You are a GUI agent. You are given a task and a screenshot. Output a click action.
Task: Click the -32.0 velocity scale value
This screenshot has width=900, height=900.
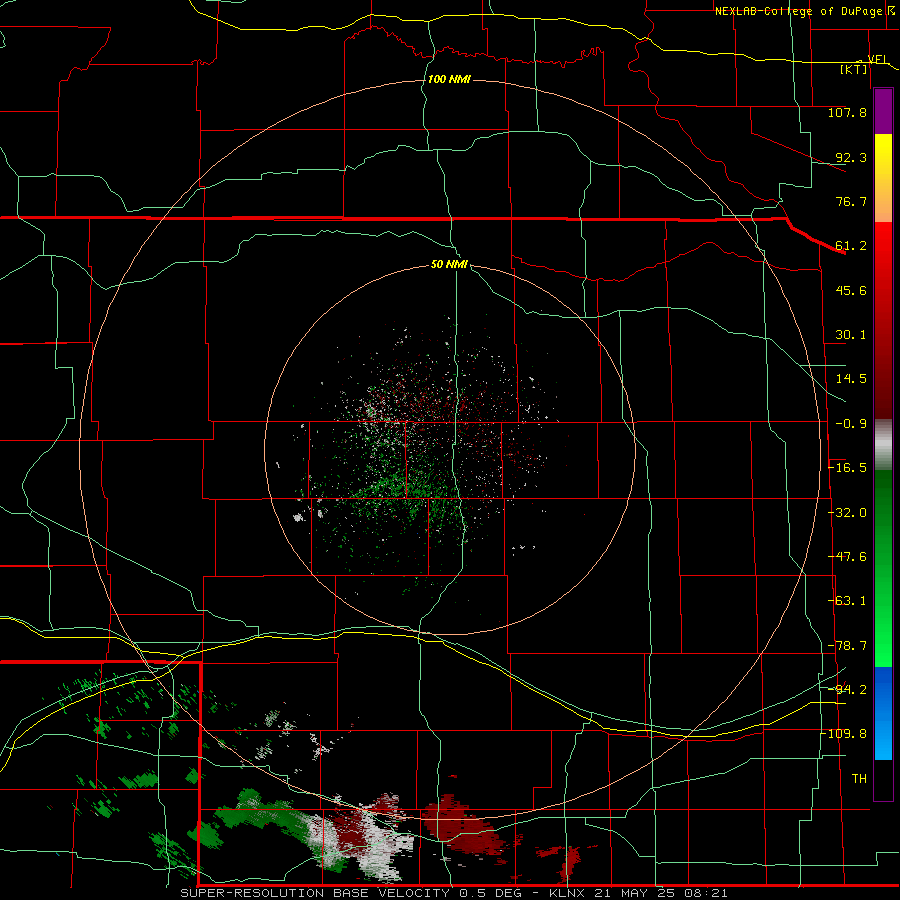click(x=847, y=513)
